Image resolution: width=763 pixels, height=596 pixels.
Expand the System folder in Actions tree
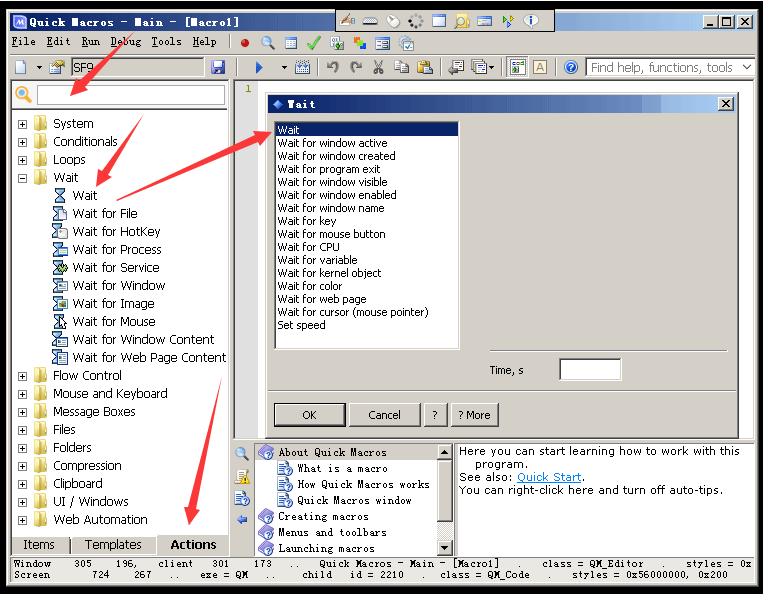point(22,124)
